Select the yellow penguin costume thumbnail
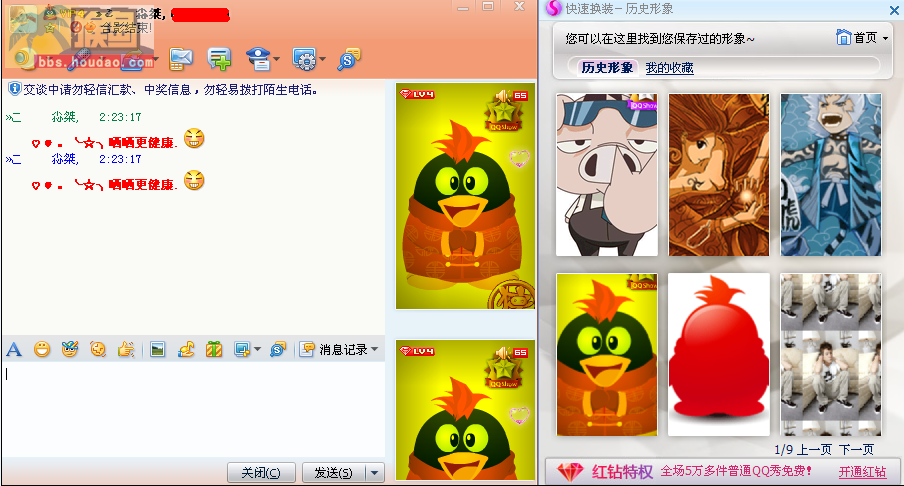 coord(607,355)
